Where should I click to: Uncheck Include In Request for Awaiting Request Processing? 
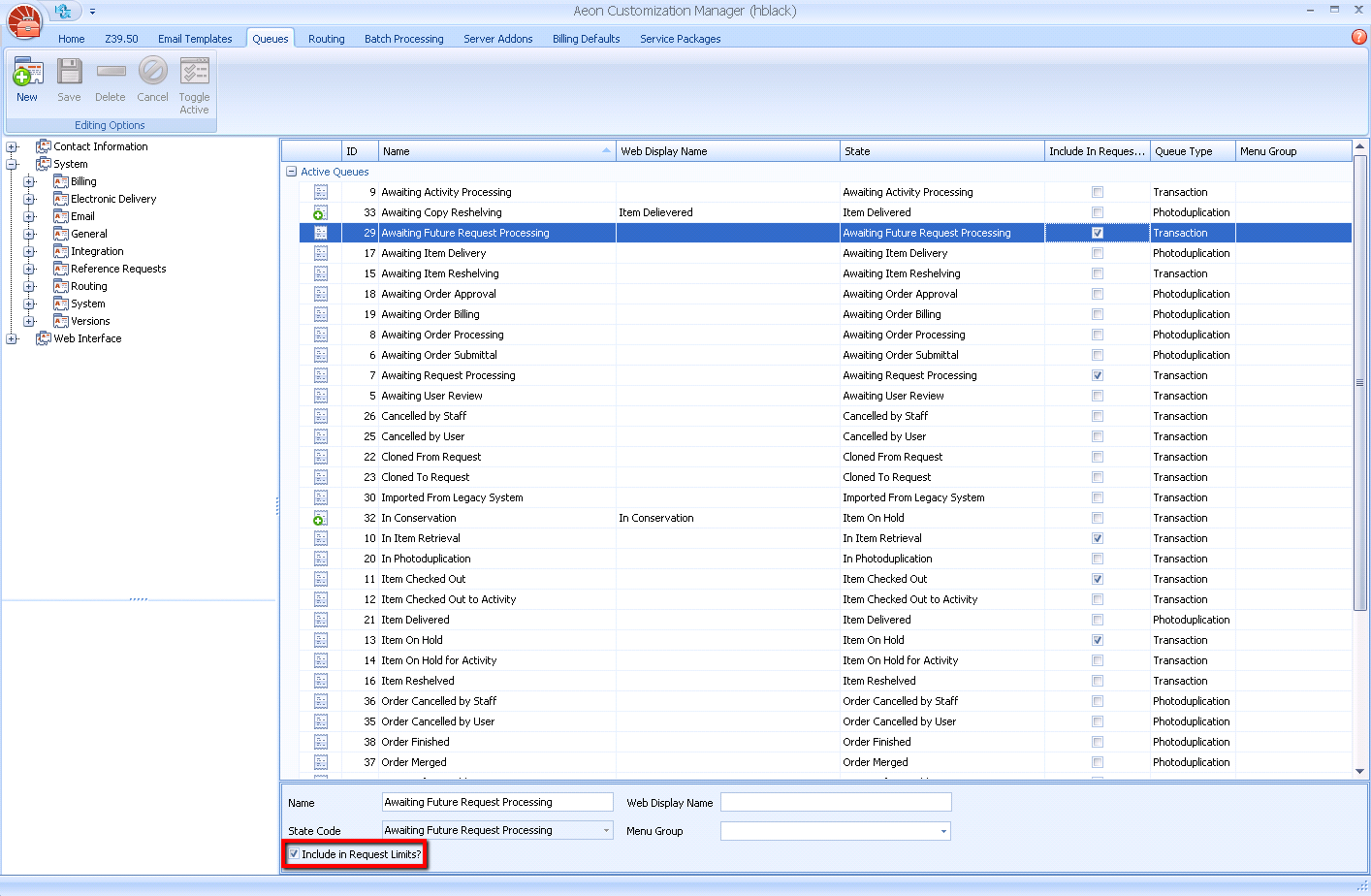coord(1097,375)
